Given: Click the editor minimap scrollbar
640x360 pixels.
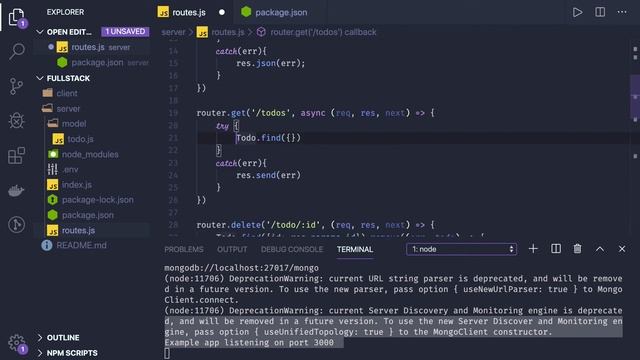Looking at the screenshot, I should (x=635, y=98).
